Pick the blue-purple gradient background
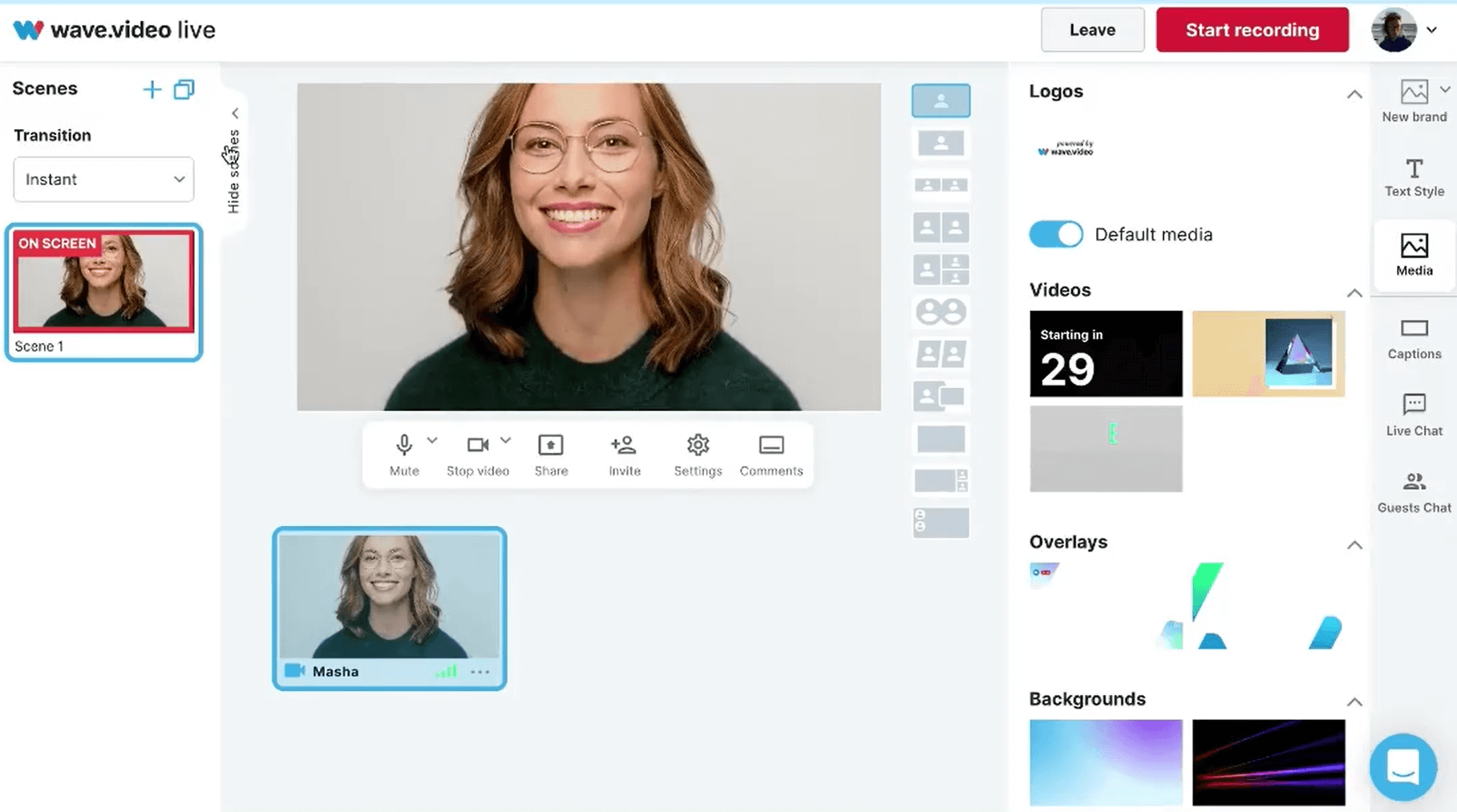This screenshot has width=1457, height=812. pyautogui.click(x=1106, y=762)
